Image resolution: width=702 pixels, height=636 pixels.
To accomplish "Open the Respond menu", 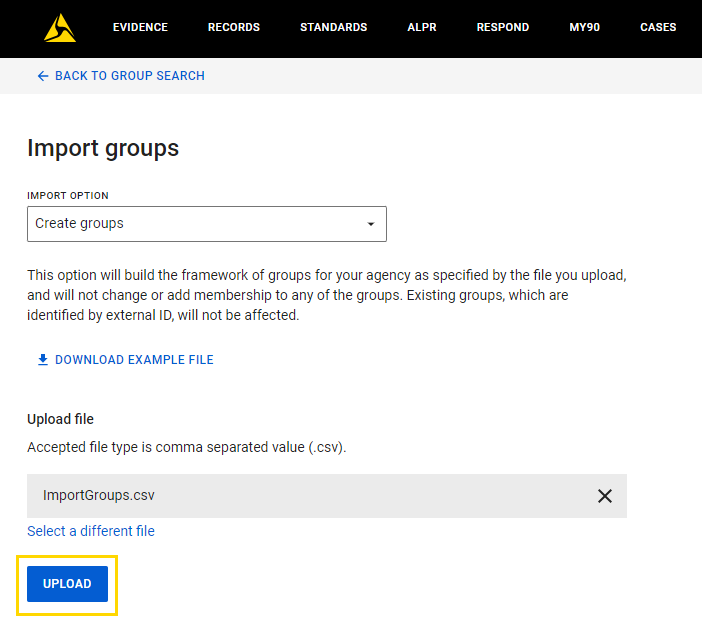I will [503, 27].
